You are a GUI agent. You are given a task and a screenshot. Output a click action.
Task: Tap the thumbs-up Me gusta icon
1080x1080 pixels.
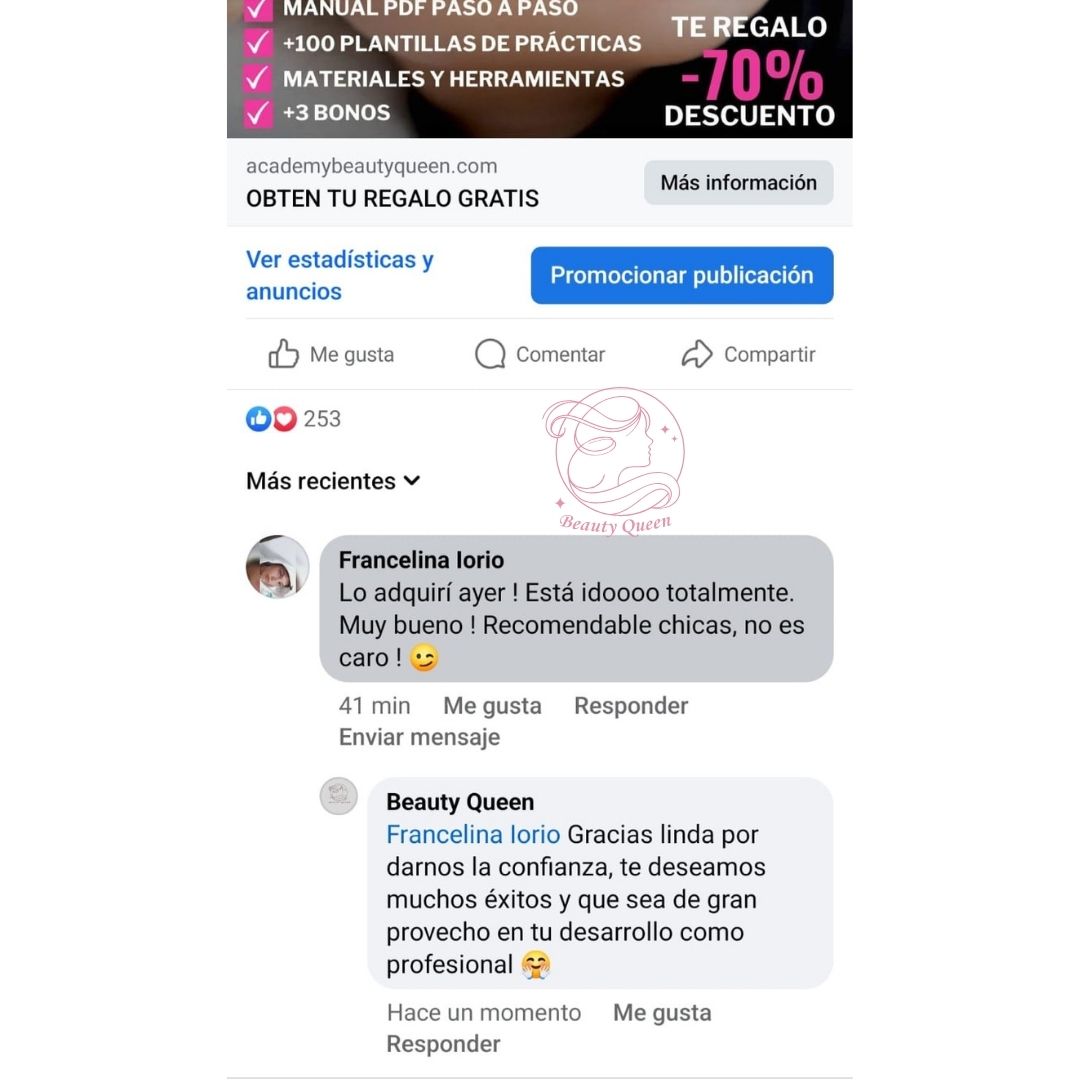pyautogui.click(x=283, y=354)
